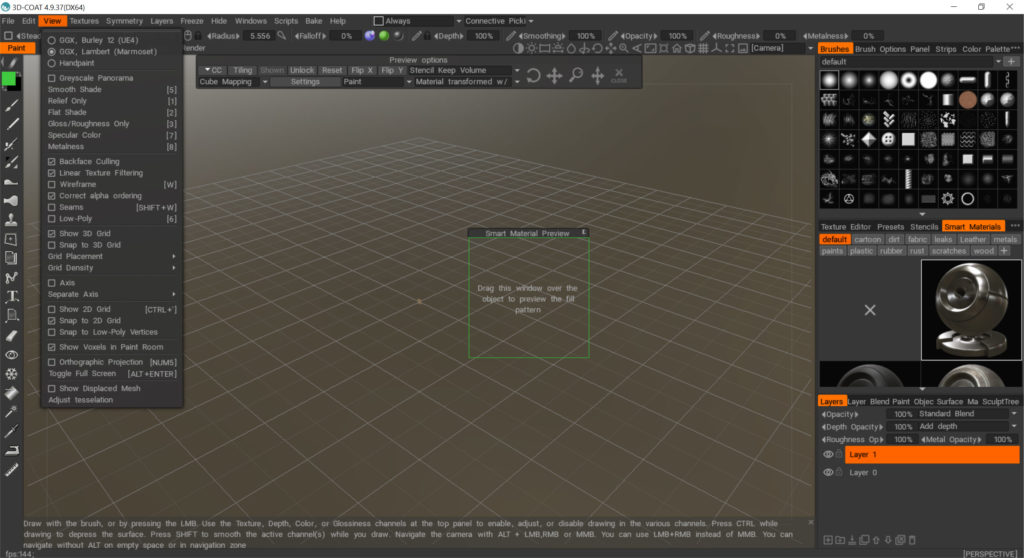Viewport: 1024px width, 558px height.
Task: Adjust the Radius slider value
Action: pyautogui.click(x=259, y=36)
